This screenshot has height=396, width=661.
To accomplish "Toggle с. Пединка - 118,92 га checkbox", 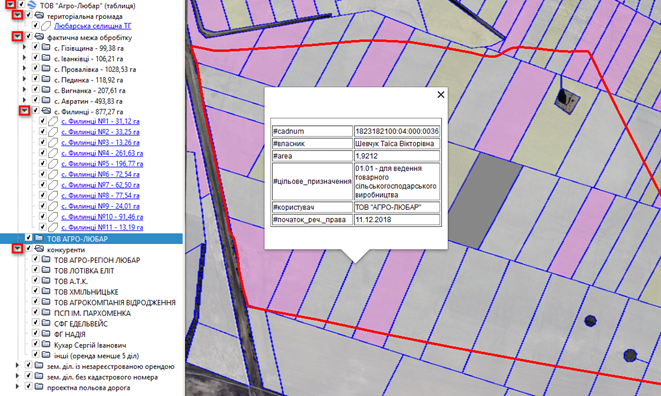I will (35, 79).
